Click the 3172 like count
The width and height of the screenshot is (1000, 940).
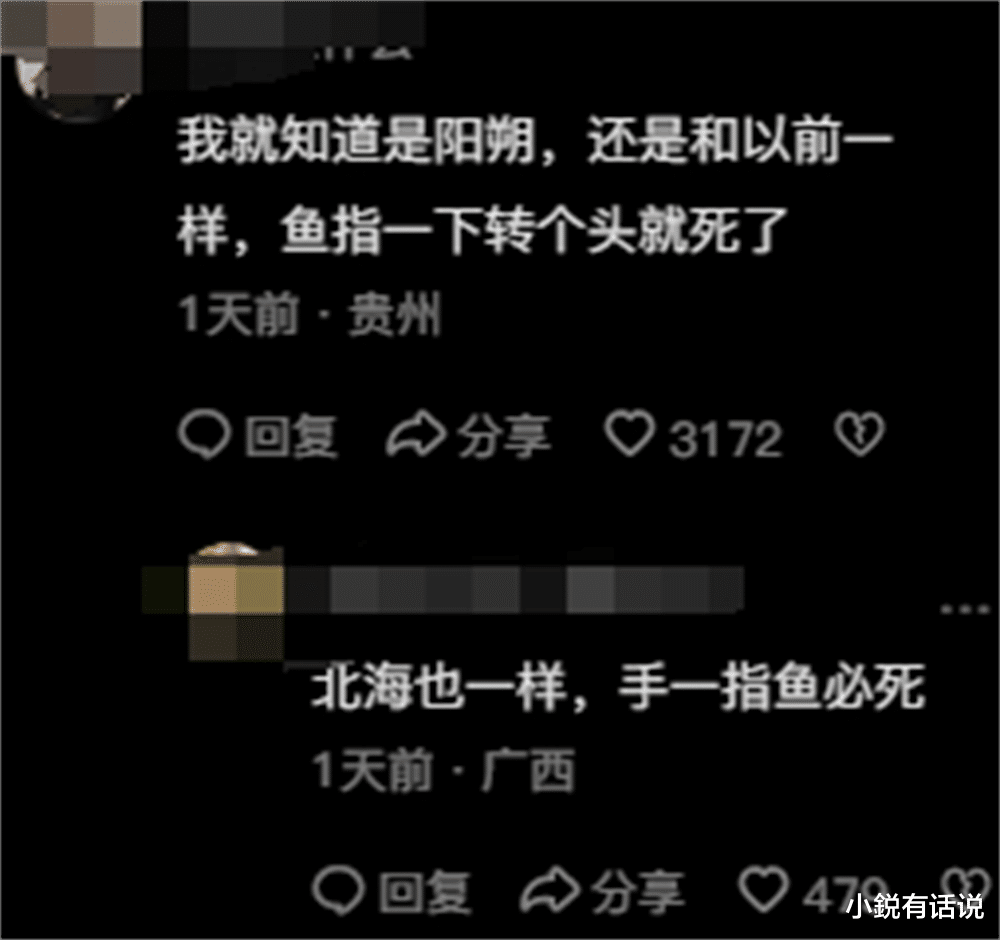[x=725, y=439]
